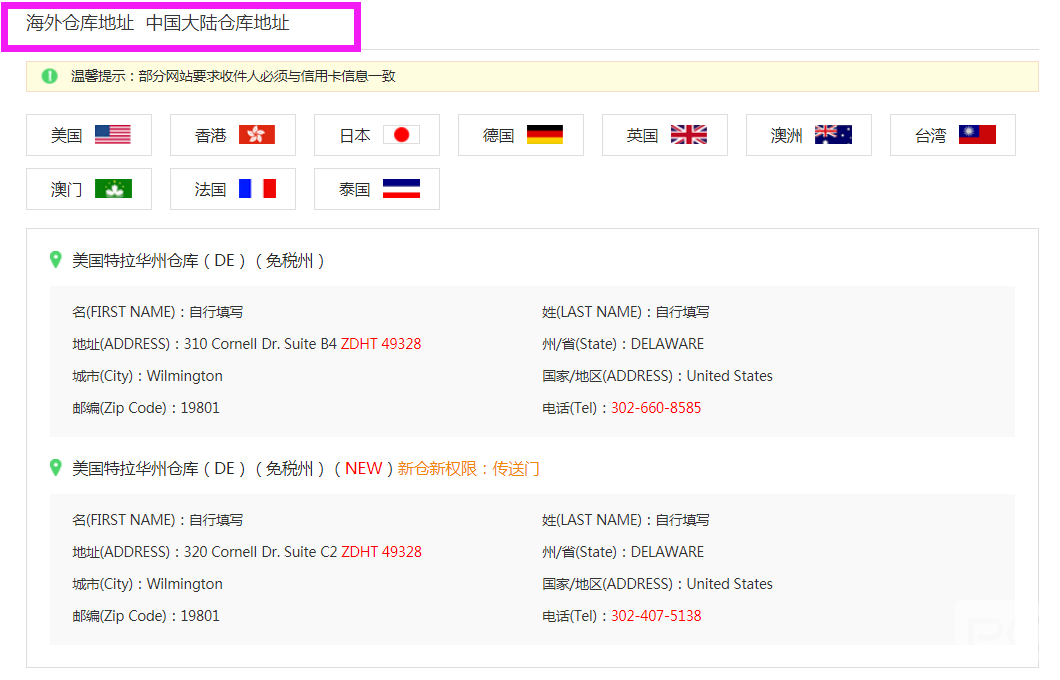Switch to 中国大陆仓库地址 tab
The height and width of the screenshot is (680, 1060).
click(217, 23)
